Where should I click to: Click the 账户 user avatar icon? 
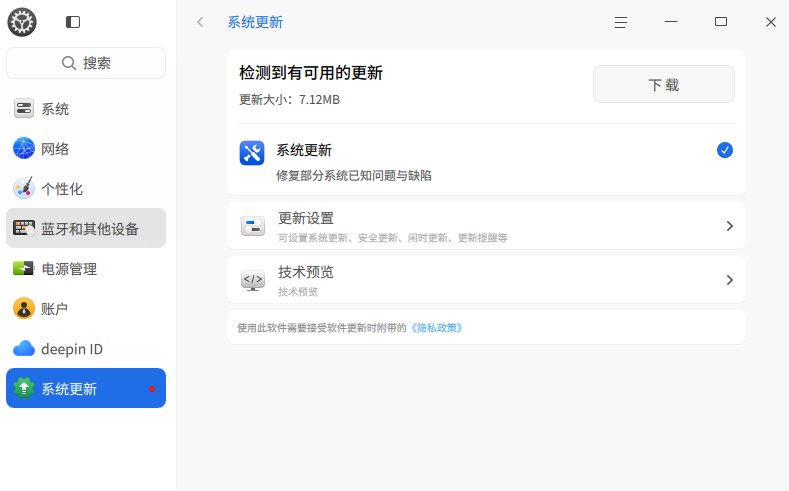click(x=24, y=308)
